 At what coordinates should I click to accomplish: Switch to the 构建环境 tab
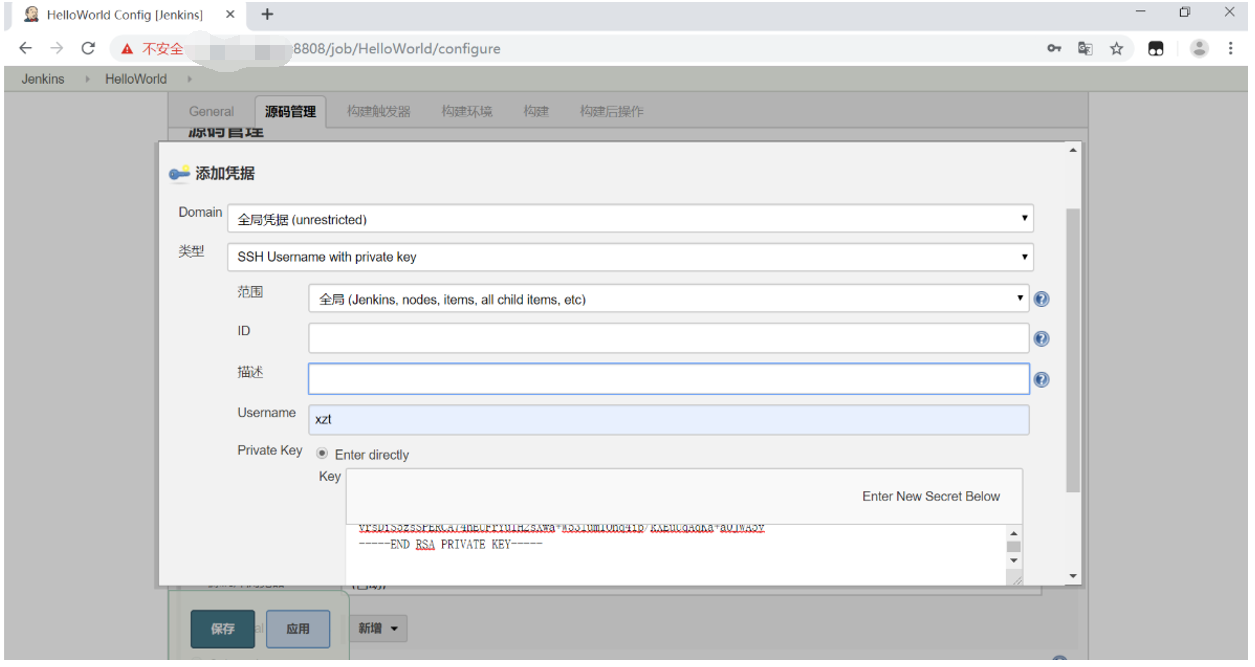pyautogui.click(x=467, y=111)
